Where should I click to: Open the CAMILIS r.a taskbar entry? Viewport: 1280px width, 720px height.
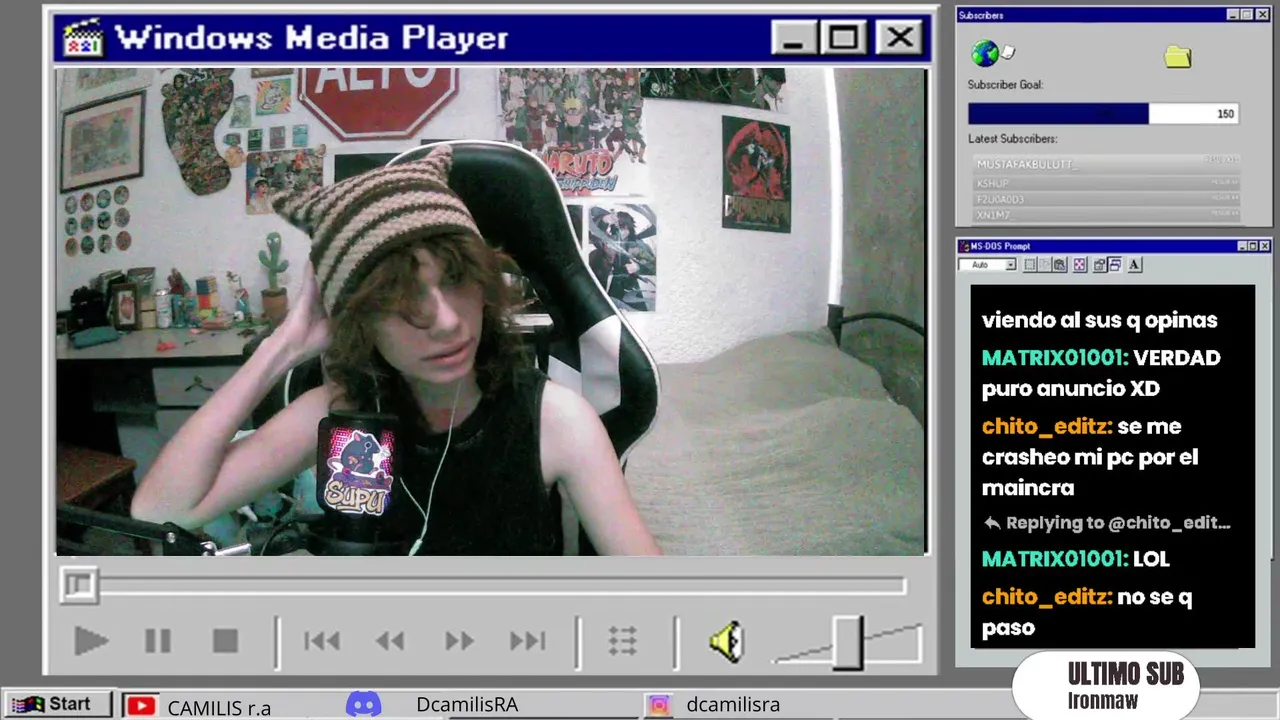coord(219,707)
